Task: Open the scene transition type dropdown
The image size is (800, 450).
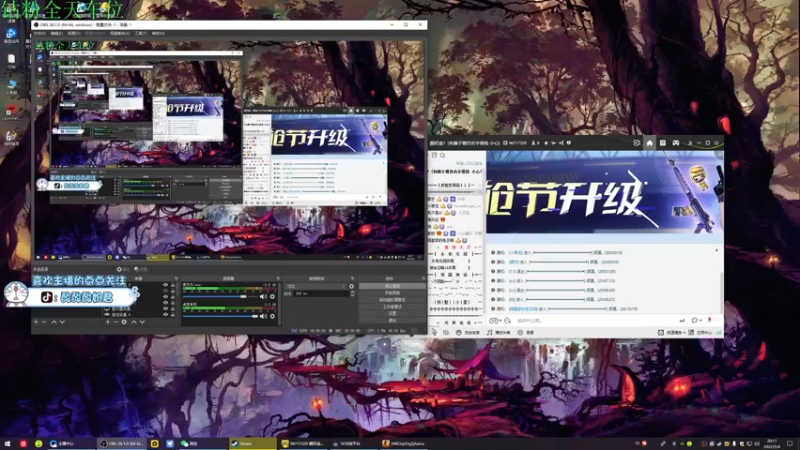Action: [x=316, y=286]
